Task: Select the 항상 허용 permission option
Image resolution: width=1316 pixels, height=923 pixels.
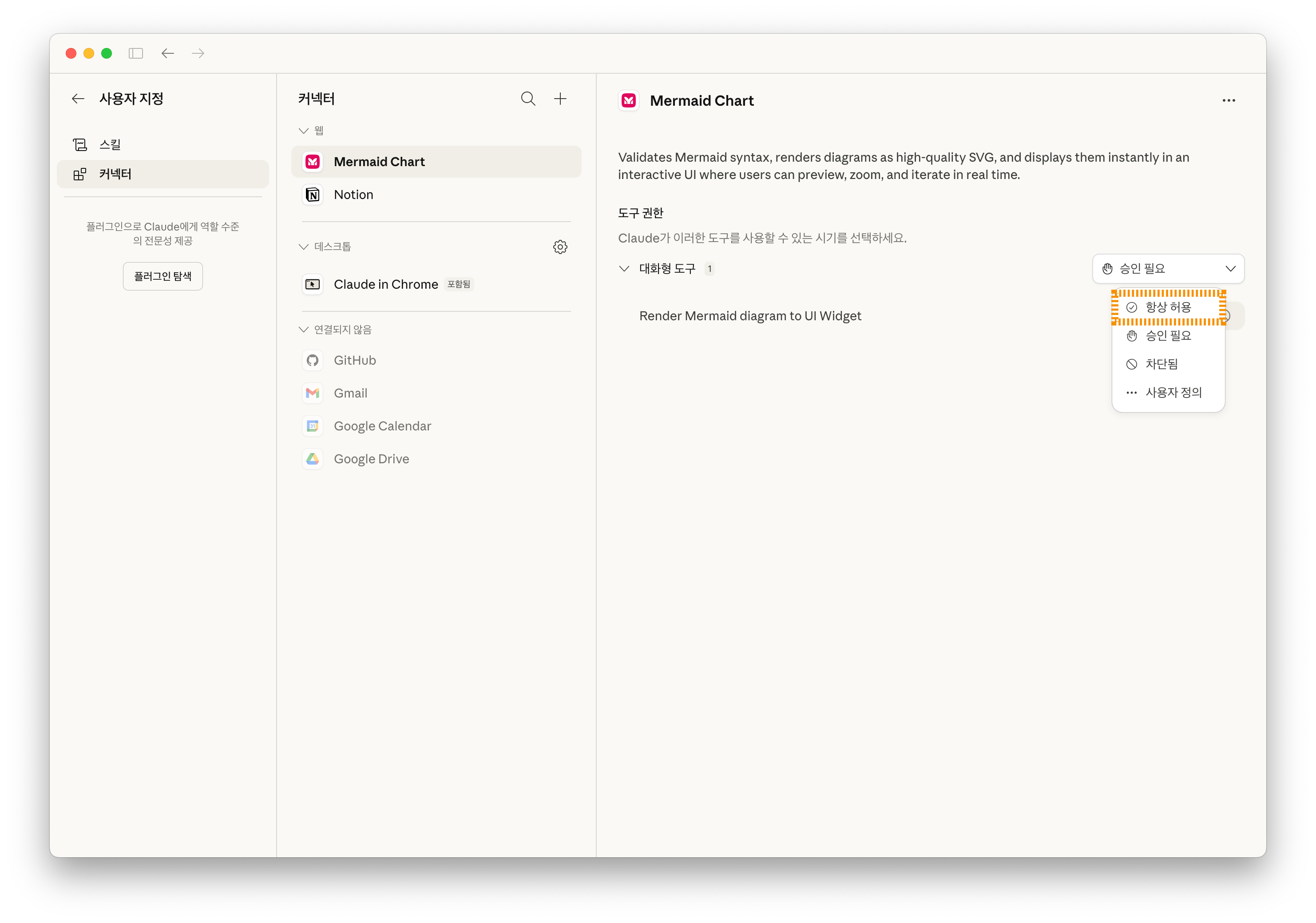Action: (1168, 307)
